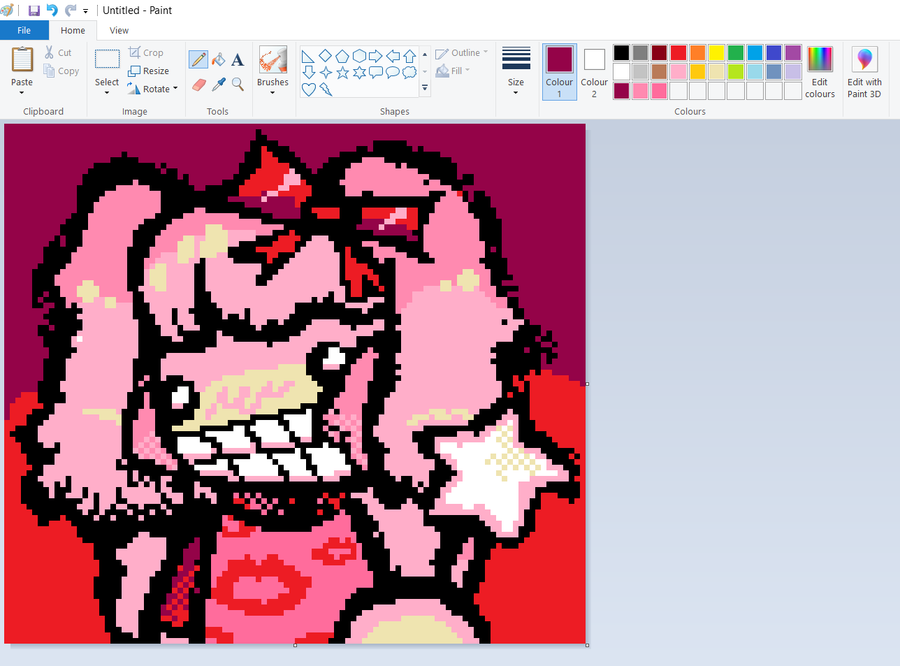The image size is (900, 666).
Task: Select the Text tool
Action: 238,60
